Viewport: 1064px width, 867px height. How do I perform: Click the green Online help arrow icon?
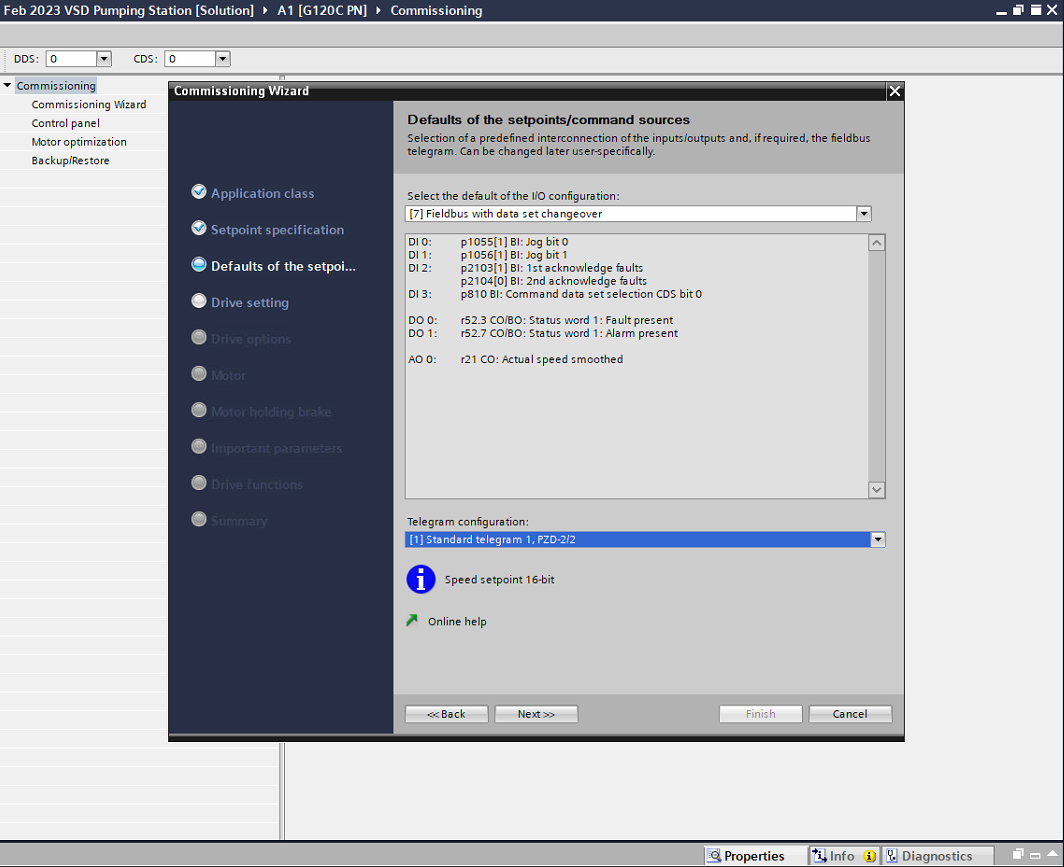(412, 621)
